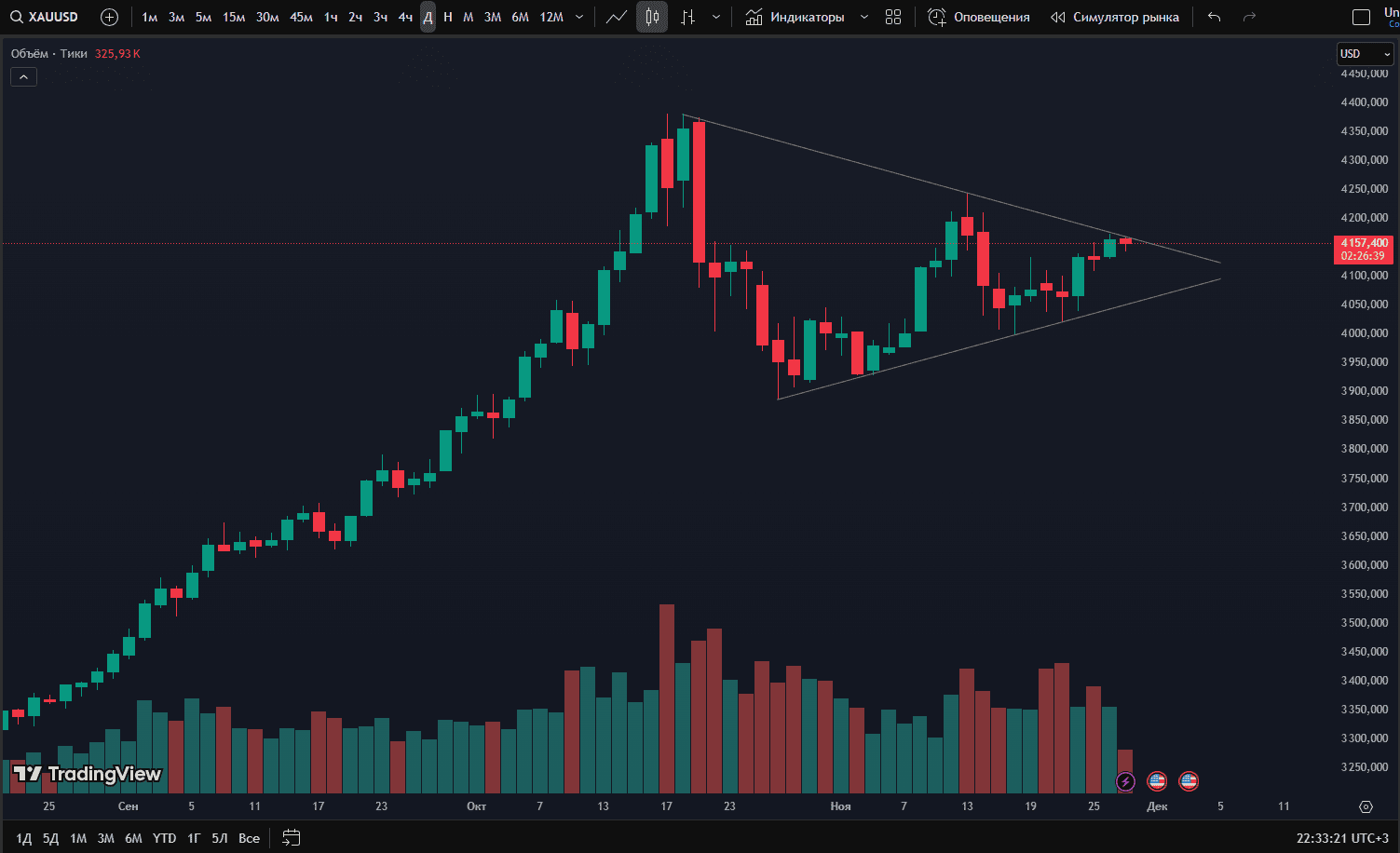Click the Оповещения alerts button

[979, 17]
